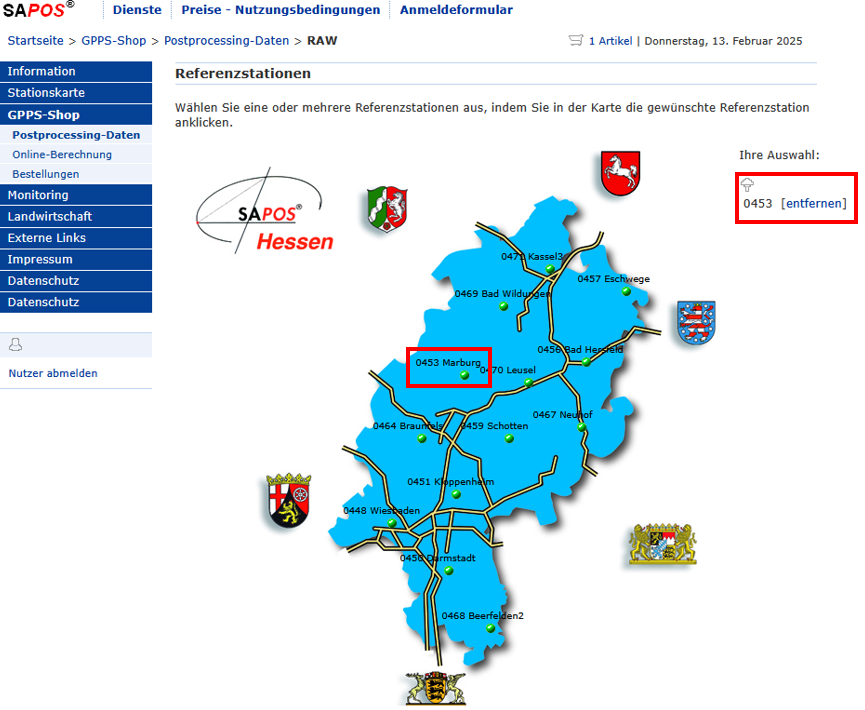Open the Information sidebar item

tap(76, 72)
